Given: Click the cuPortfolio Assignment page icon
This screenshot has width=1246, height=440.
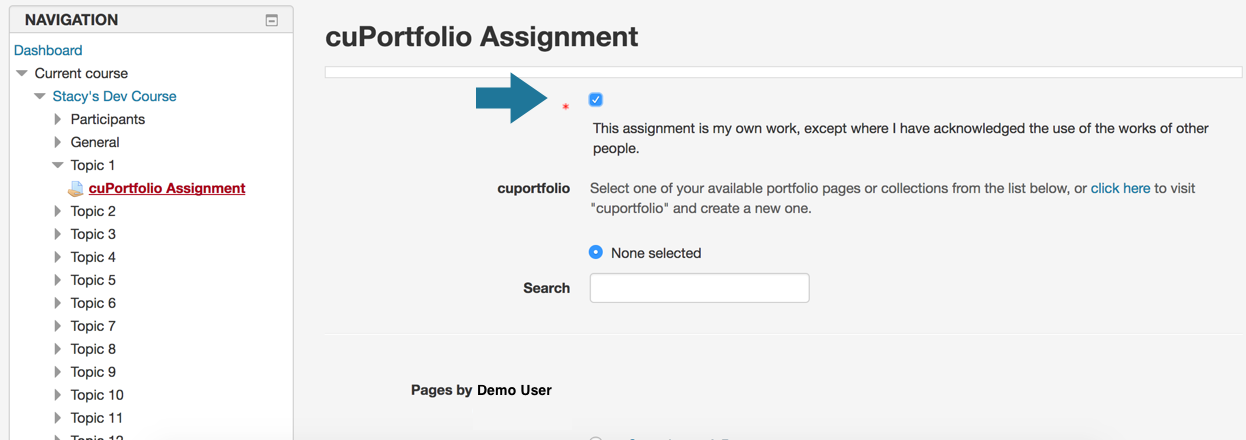Looking at the screenshot, I should coord(76,189).
